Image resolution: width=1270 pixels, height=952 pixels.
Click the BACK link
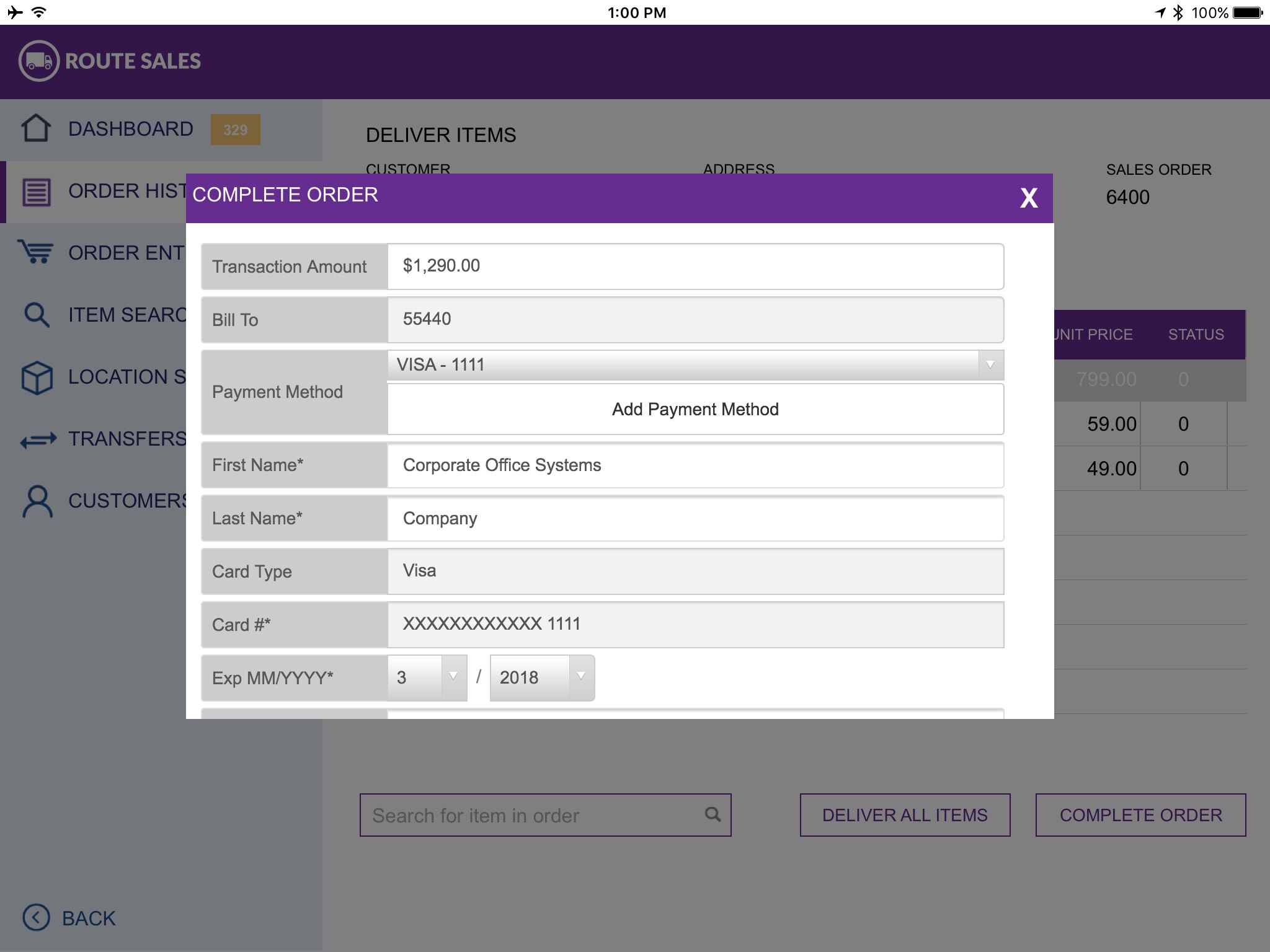click(89, 918)
